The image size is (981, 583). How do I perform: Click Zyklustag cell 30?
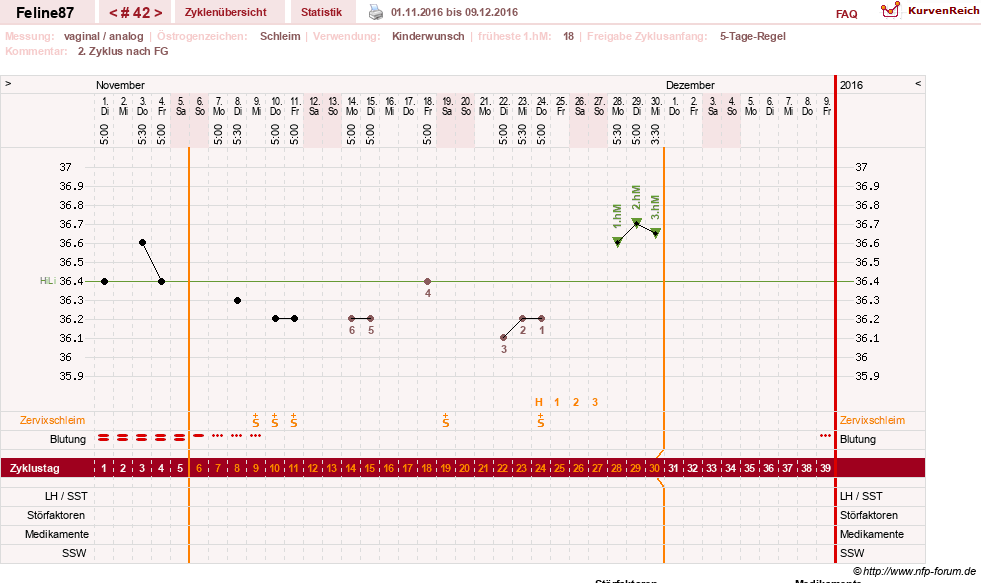pyautogui.click(x=654, y=468)
